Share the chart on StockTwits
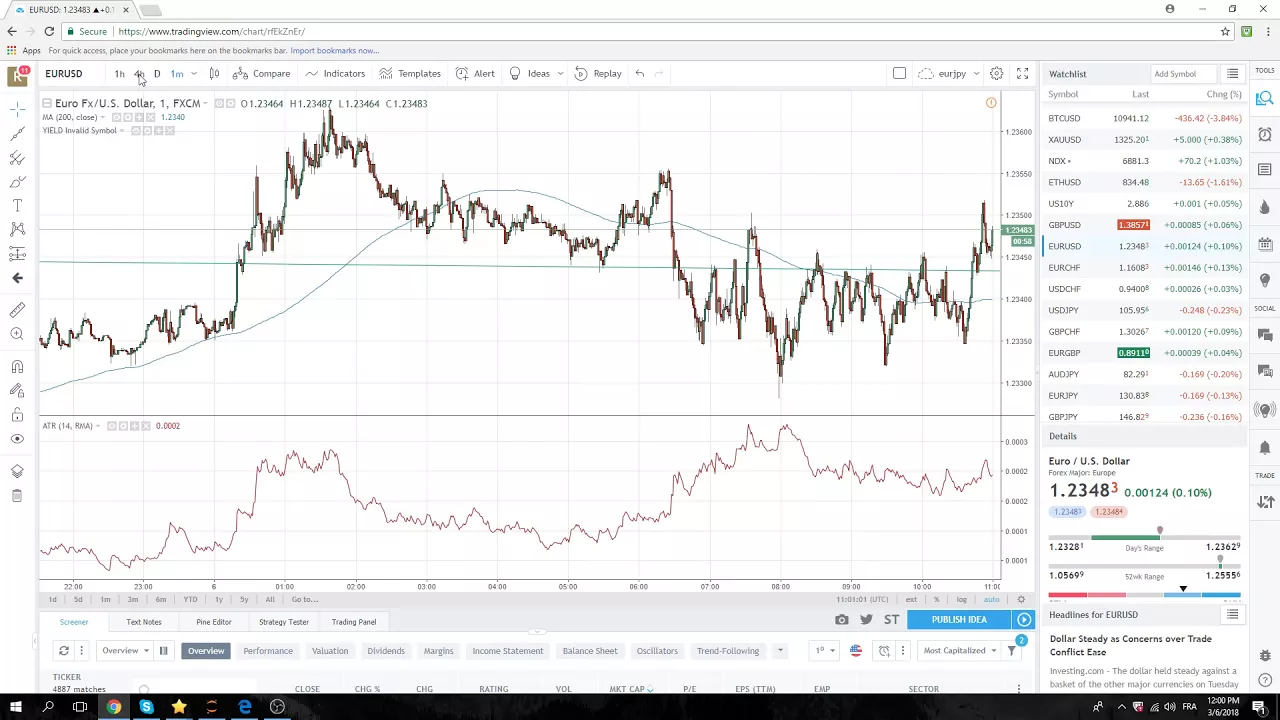Viewport: 1280px width, 720px height. [891, 620]
